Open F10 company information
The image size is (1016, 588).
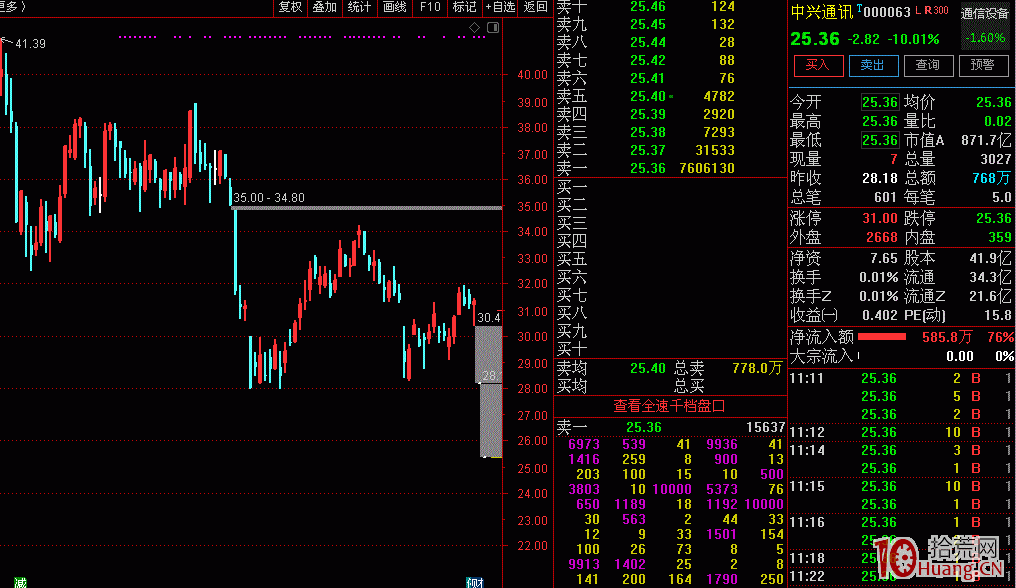430,7
